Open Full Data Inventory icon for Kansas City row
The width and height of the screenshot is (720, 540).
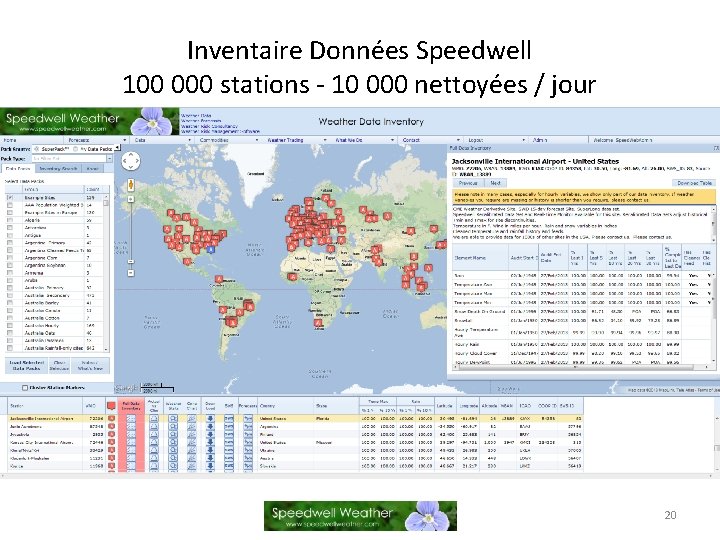(131, 443)
